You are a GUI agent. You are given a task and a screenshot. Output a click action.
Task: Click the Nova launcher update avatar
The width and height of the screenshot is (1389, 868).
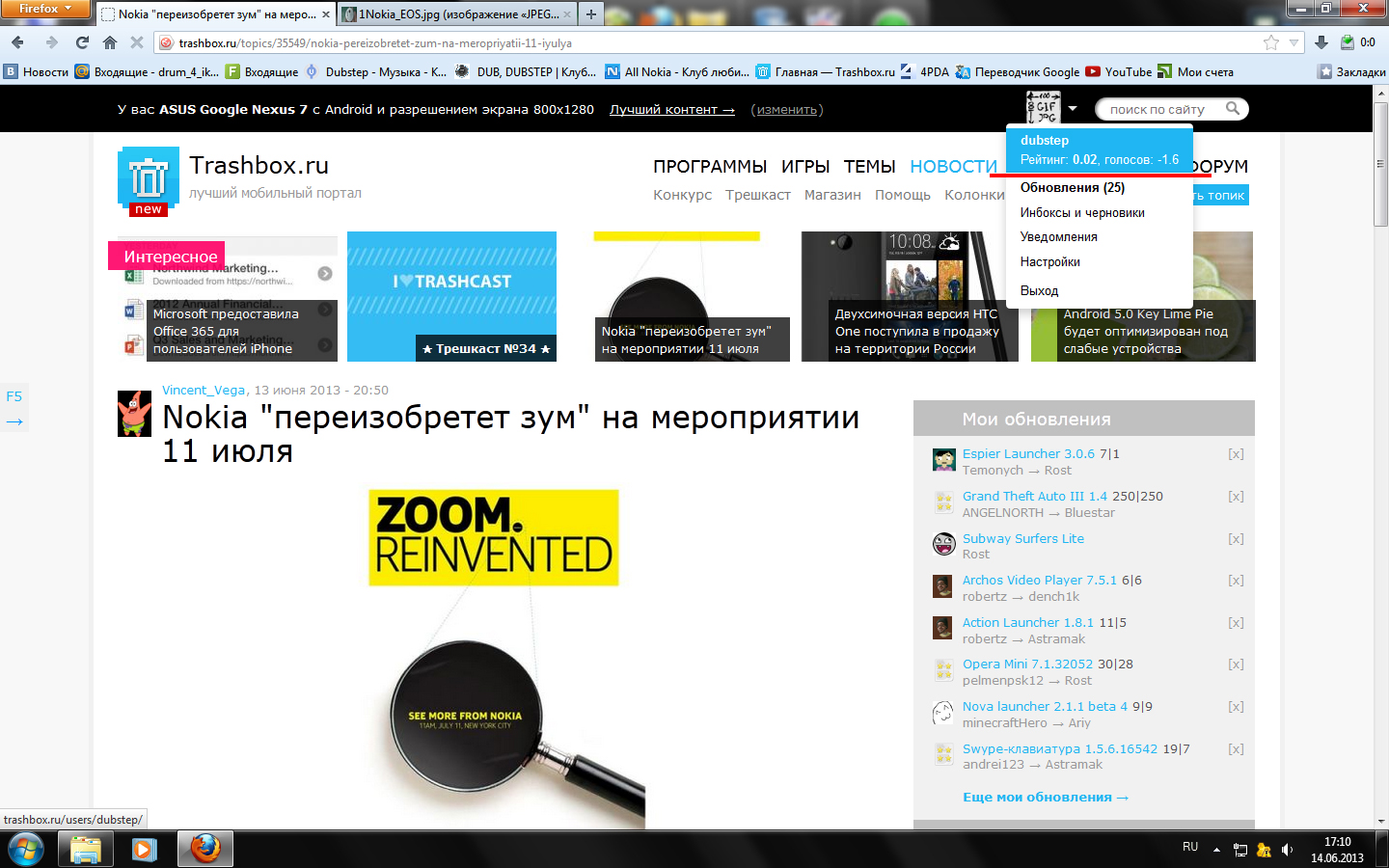[943, 713]
